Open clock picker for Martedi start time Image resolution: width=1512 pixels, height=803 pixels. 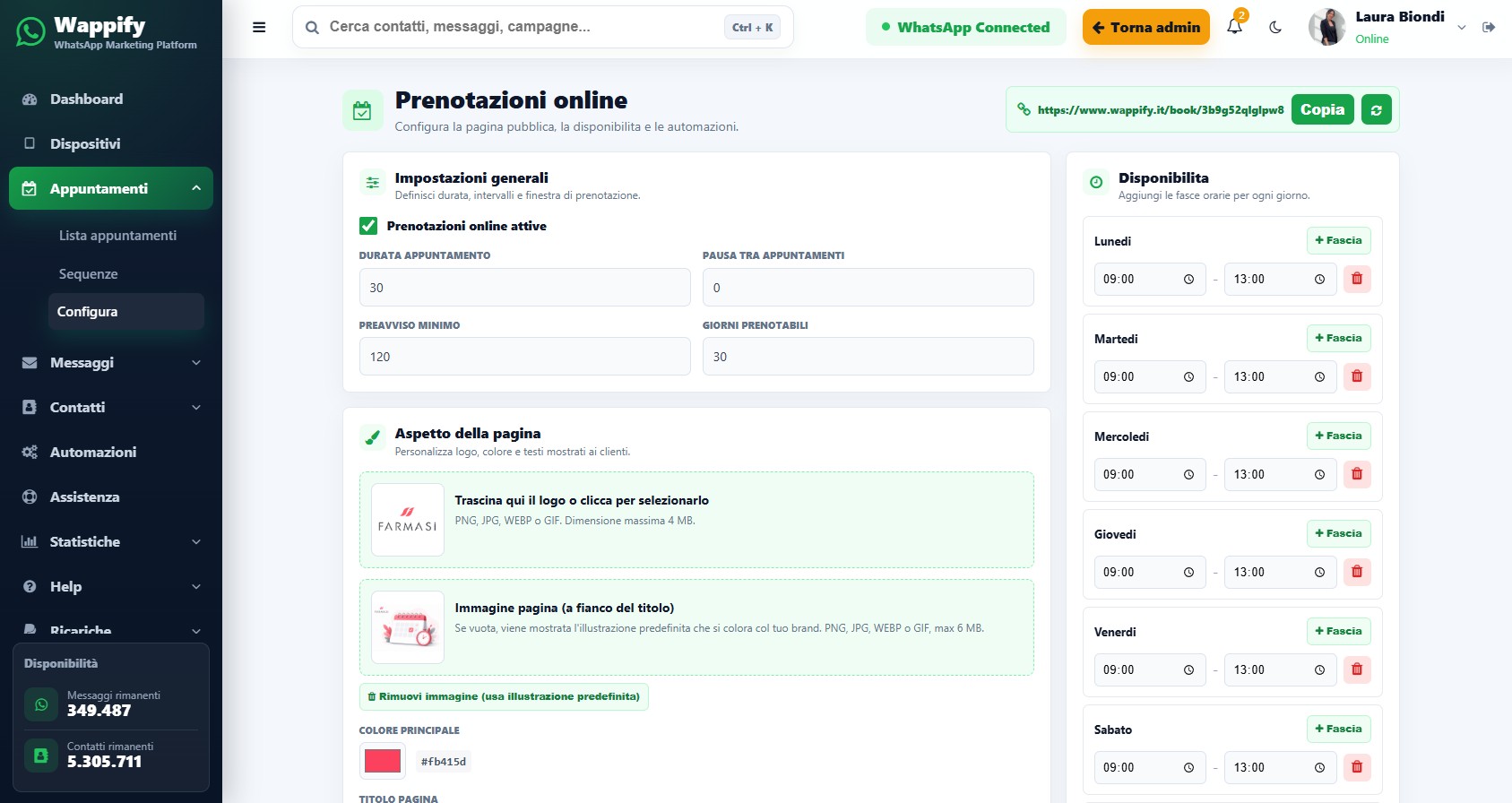1188,377
